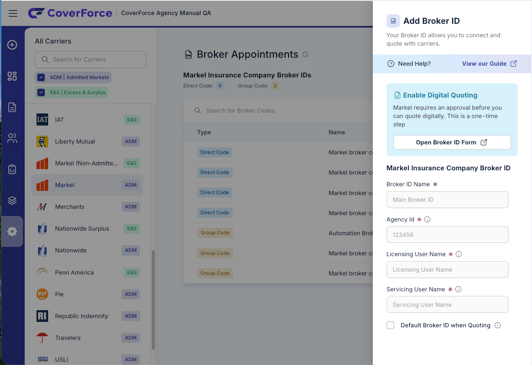The image size is (532, 365).
Task: Open the document sidebar icon
Action: click(12, 107)
